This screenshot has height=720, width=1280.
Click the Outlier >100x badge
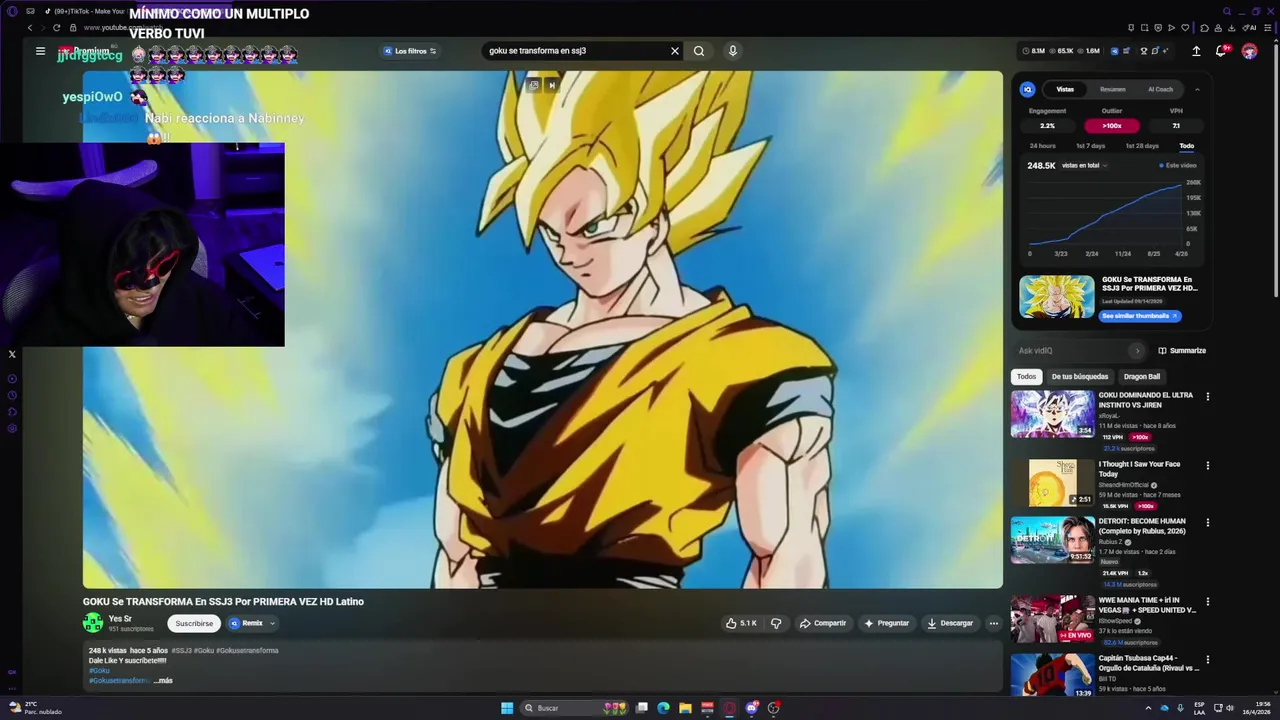coord(1112,126)
